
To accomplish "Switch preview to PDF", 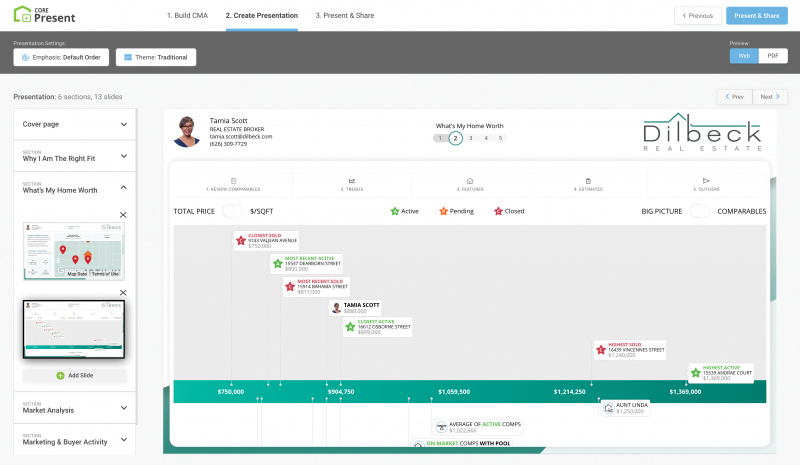I will (x=773, y=56).
